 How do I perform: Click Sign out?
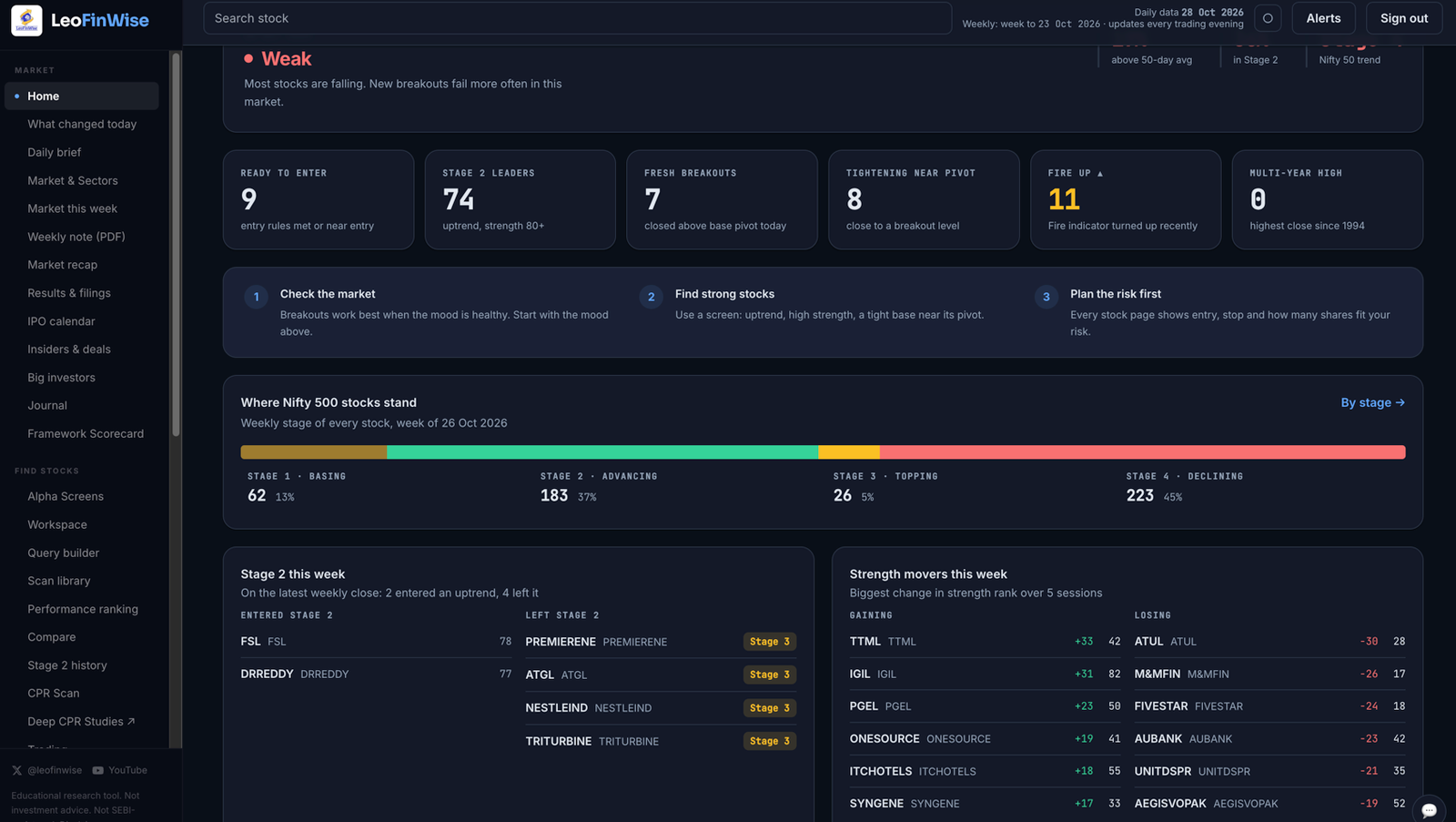pyautogui.click(x=1403, y=18)
